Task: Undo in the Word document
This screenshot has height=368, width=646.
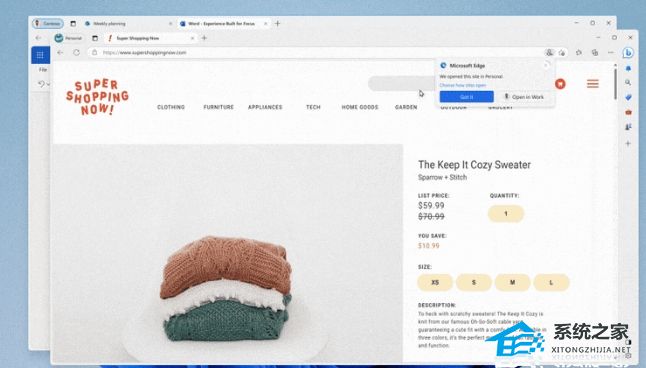Action: point(41,84)
